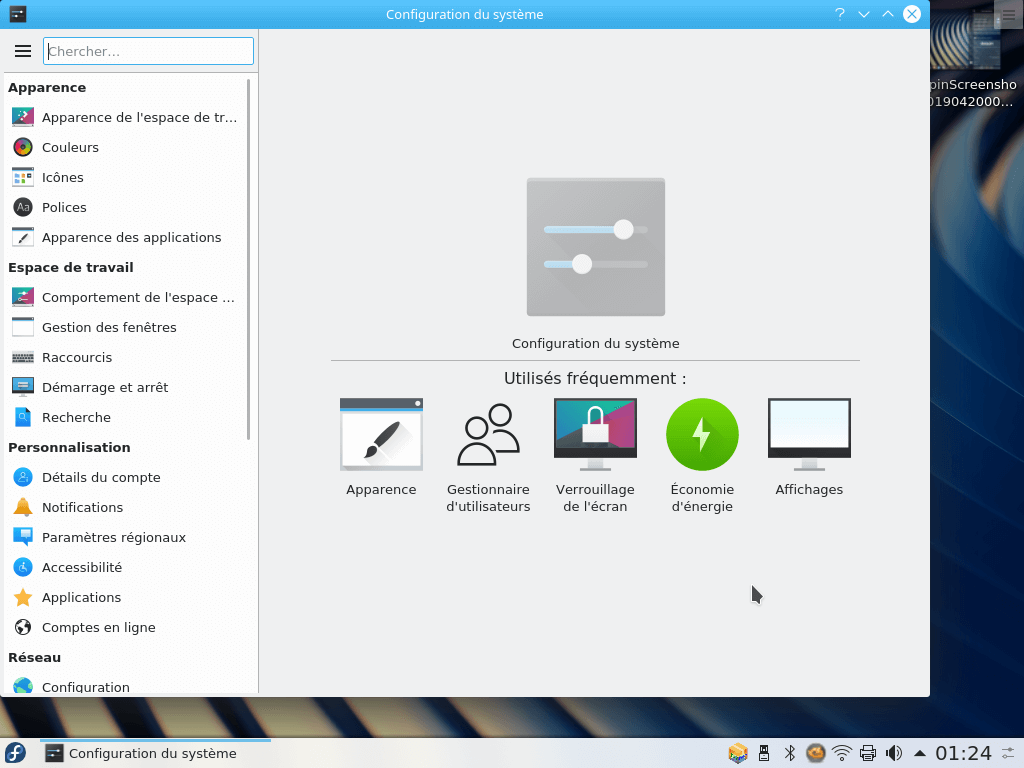
Task: Click the orange tray icon beside Bluetooth
Action: tap(816, 753)
